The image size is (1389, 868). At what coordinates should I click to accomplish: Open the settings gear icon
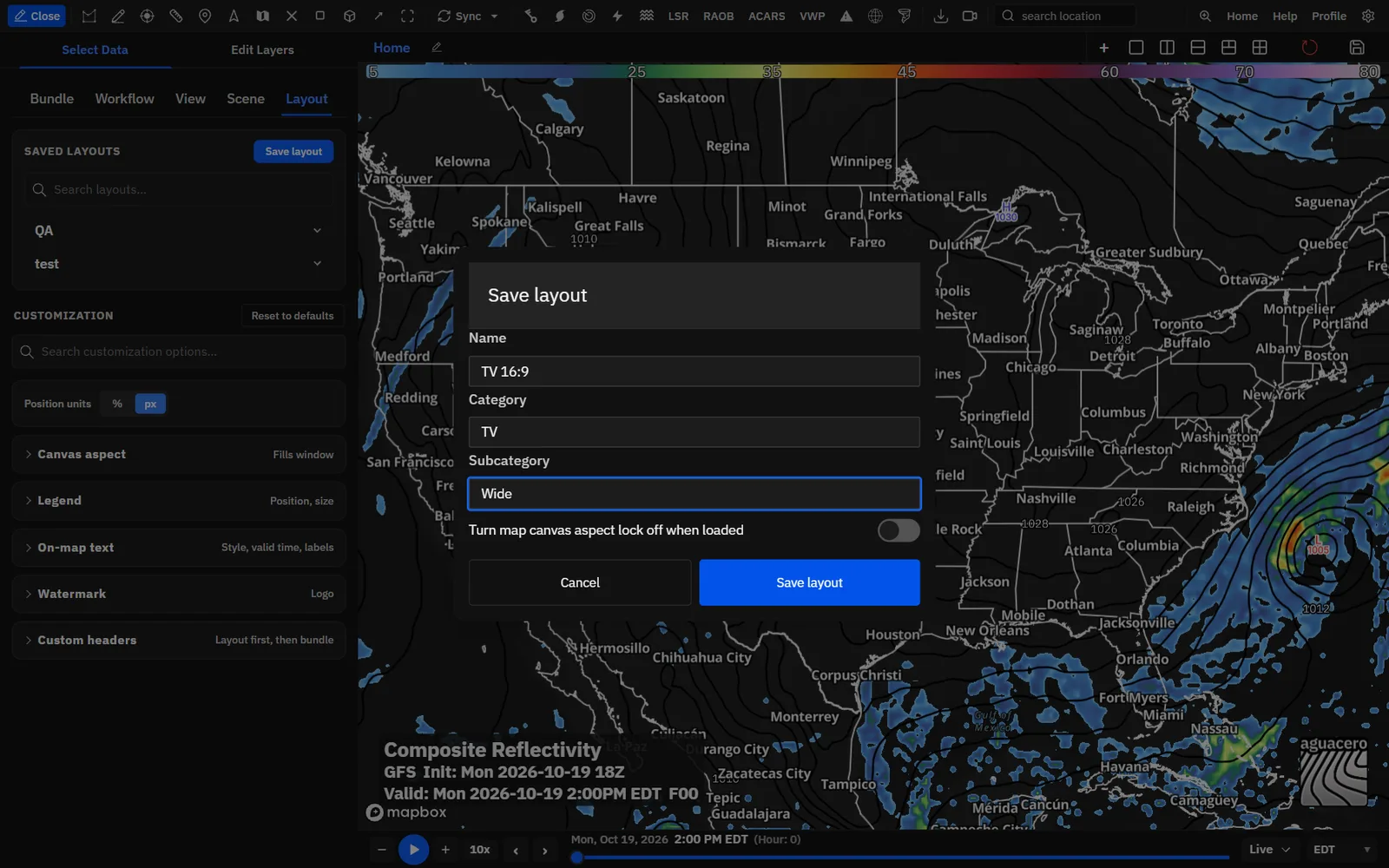(x=1368, y=16)
